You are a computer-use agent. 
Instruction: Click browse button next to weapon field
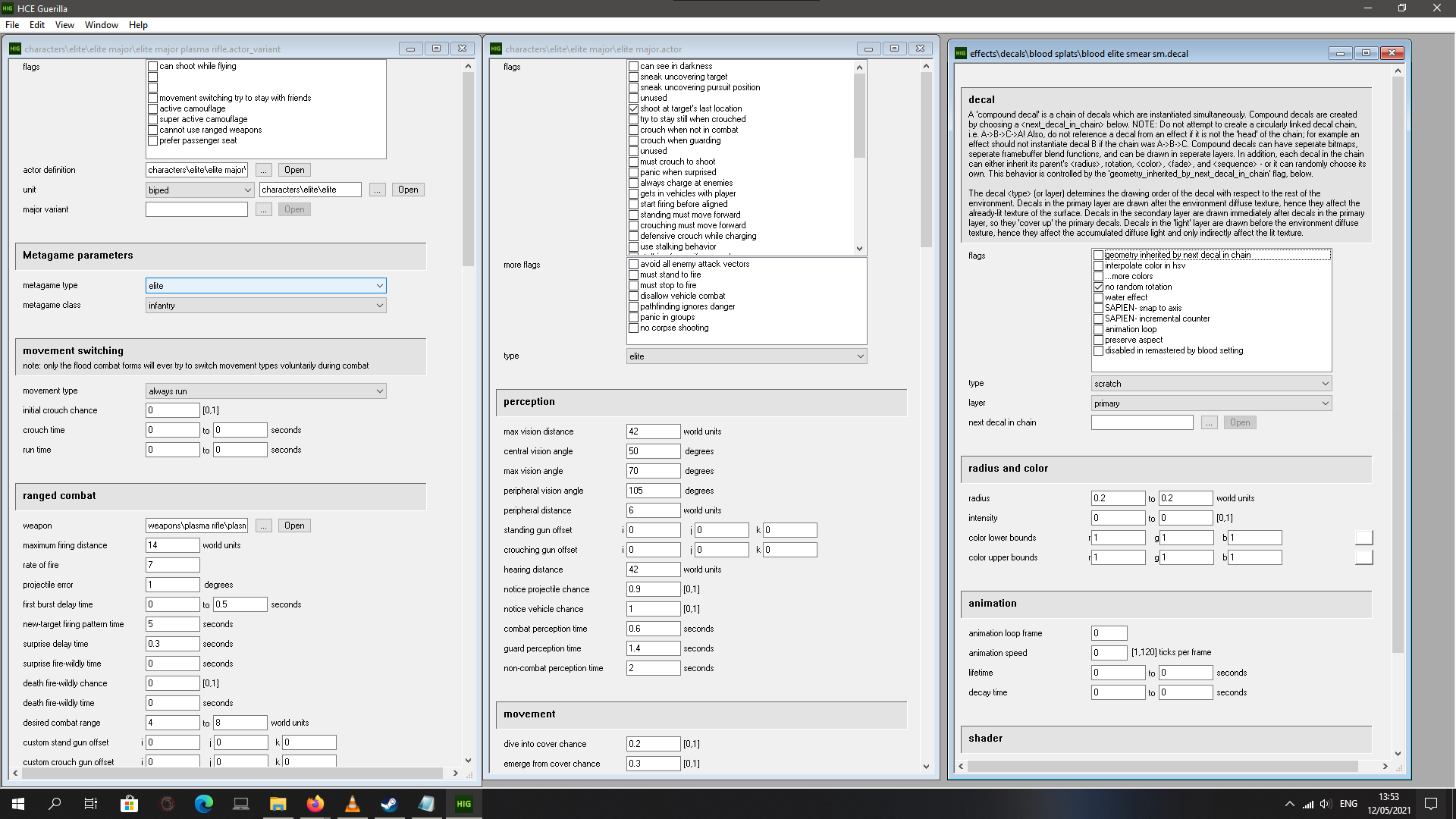coord(263,526)
